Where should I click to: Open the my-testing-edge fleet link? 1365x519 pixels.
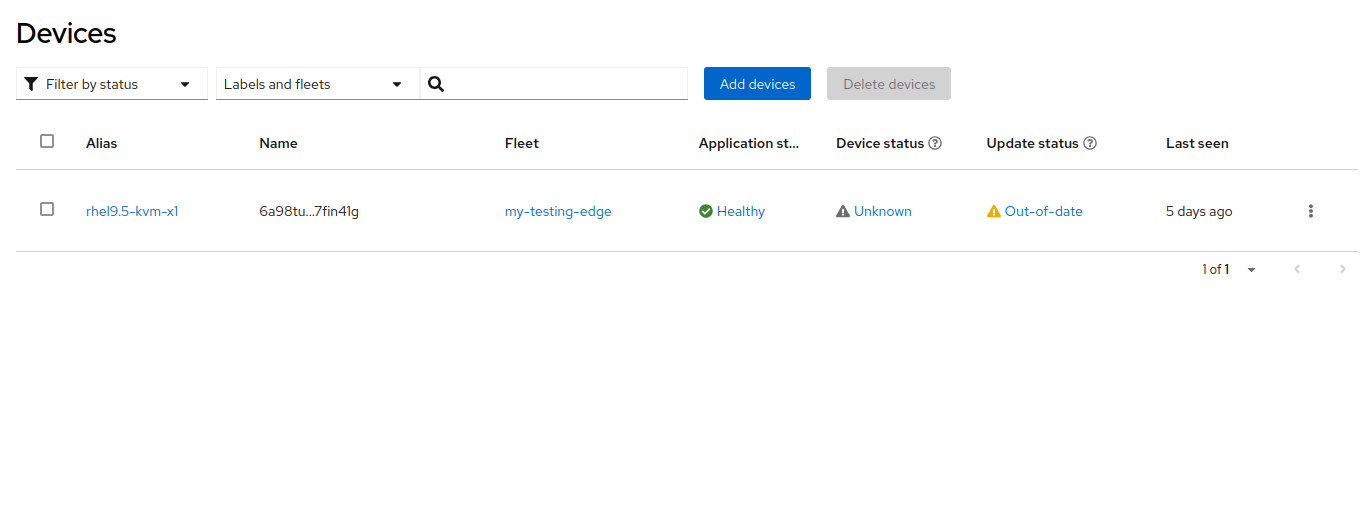558,211
